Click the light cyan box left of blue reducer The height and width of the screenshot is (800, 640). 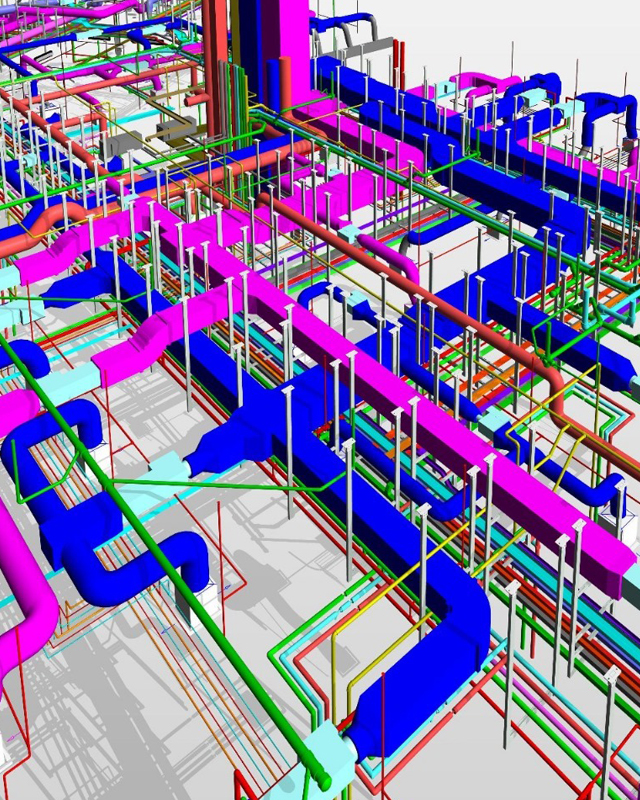point(165,470)
